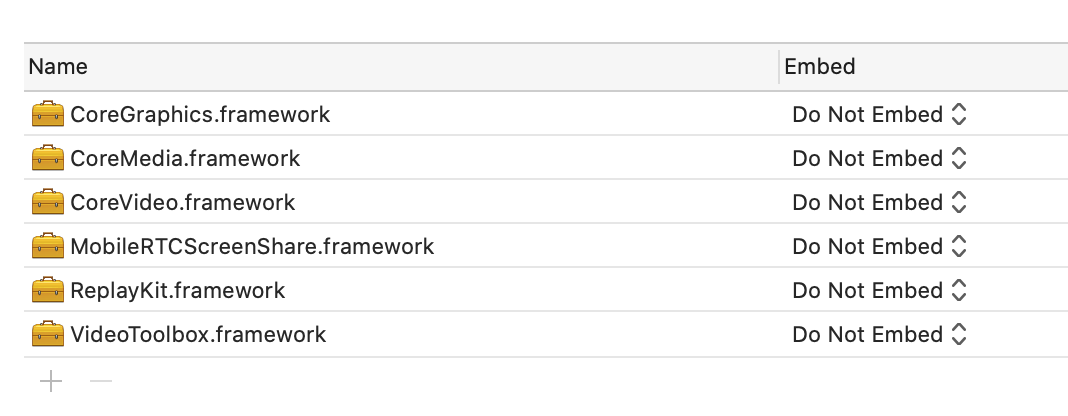Click the CoreMedia.framework toolbox icon
The width and height of the screenshot is (1068, 416).
(x=48, y=158)
